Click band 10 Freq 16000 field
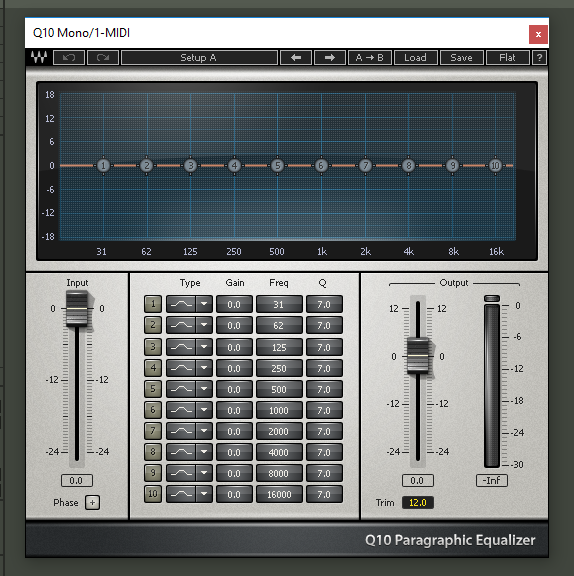 [x=279, y=494]
